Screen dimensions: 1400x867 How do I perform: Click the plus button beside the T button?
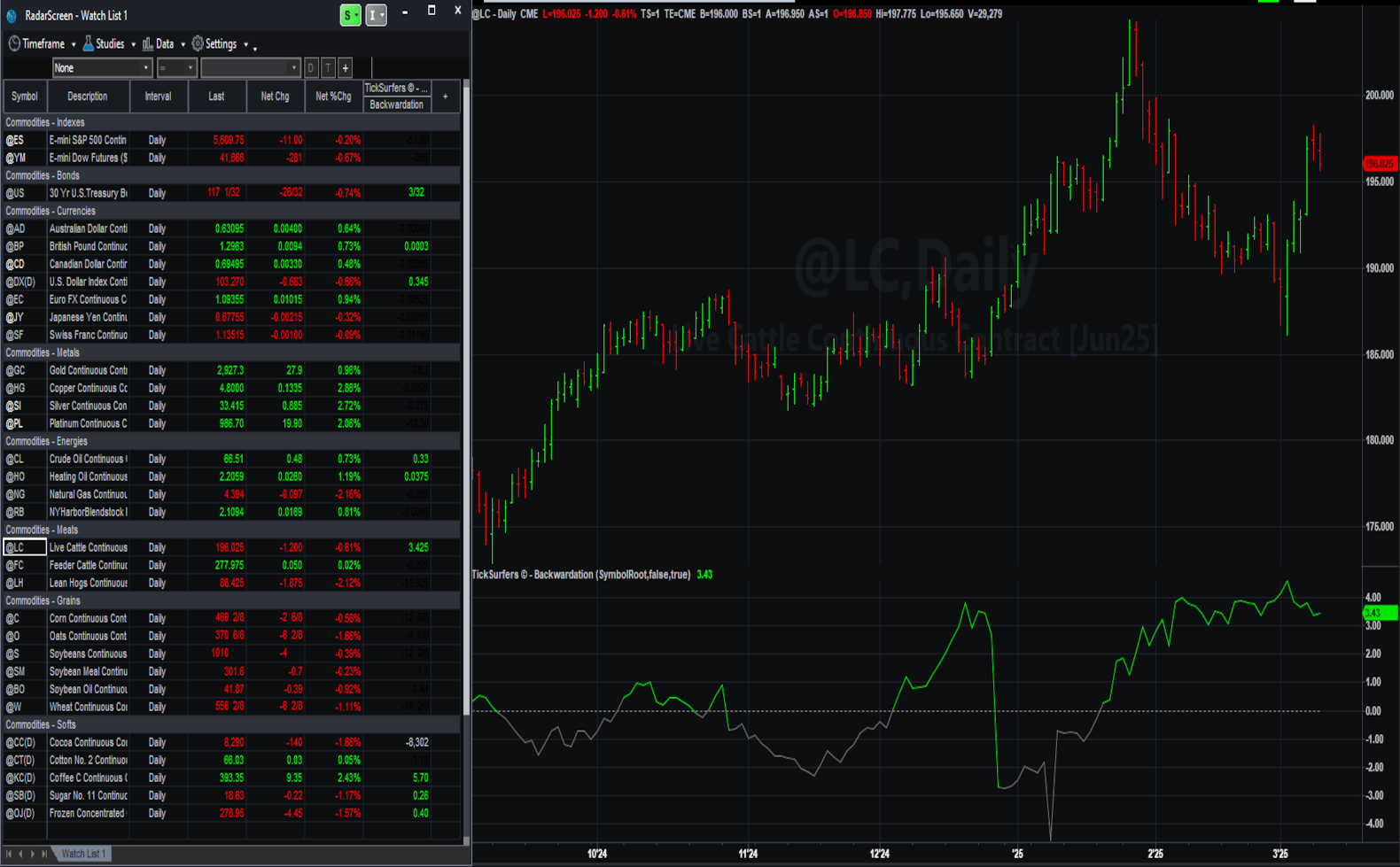[346, 68]
